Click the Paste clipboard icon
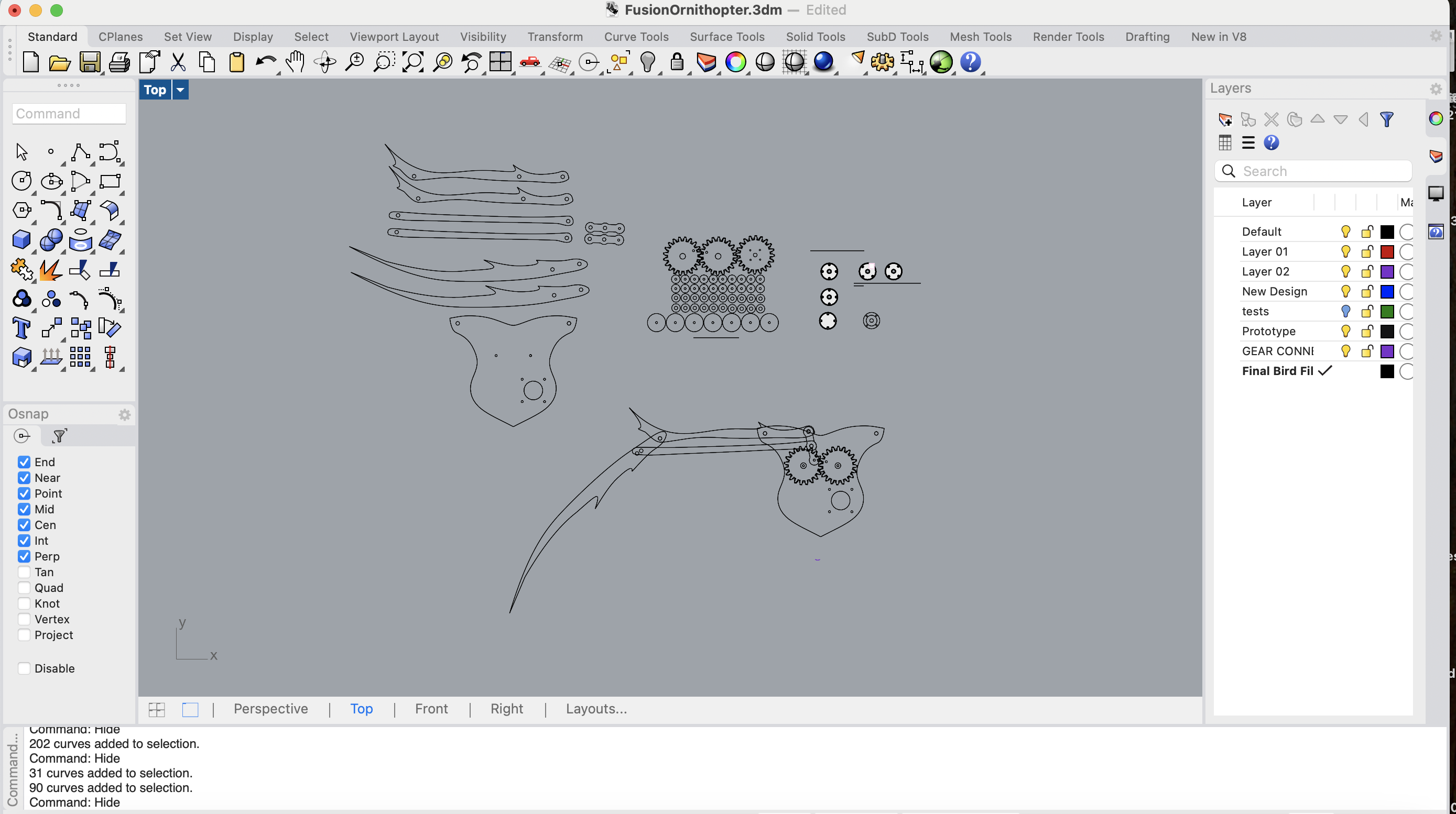This screenshot has height=814, width=1456. click(x=237, y=62)
